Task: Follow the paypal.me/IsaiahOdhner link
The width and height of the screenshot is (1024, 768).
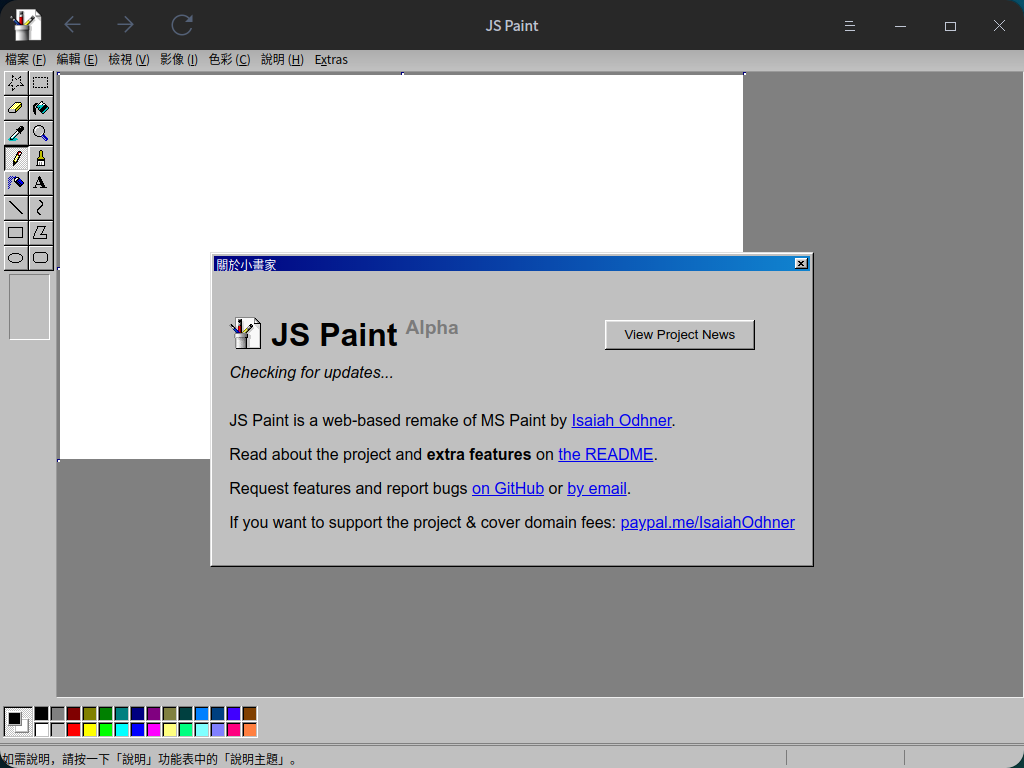Action: (x=707, y=523)
